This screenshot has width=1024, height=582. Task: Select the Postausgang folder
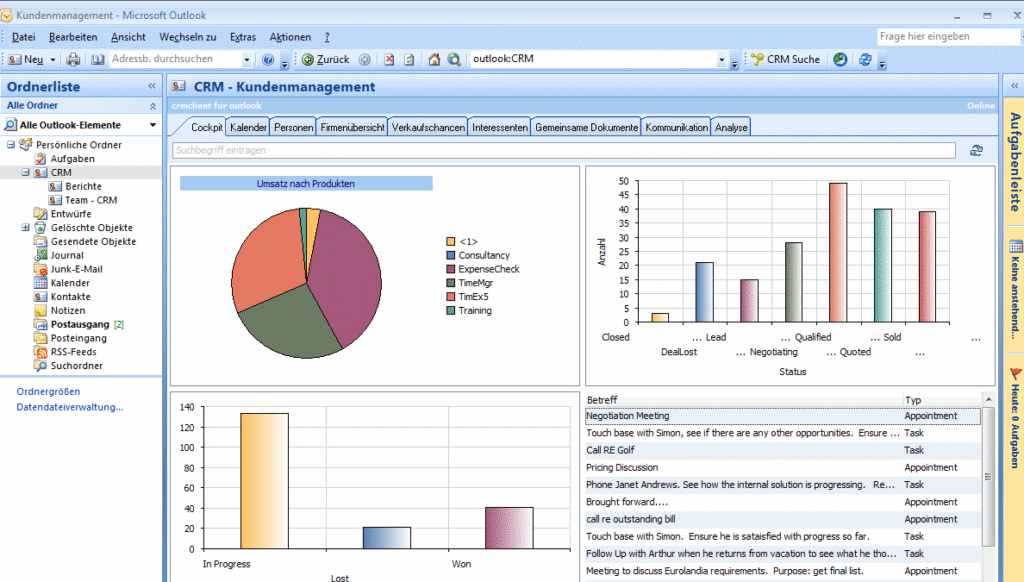pyautogui.click(x=80, y=324)
